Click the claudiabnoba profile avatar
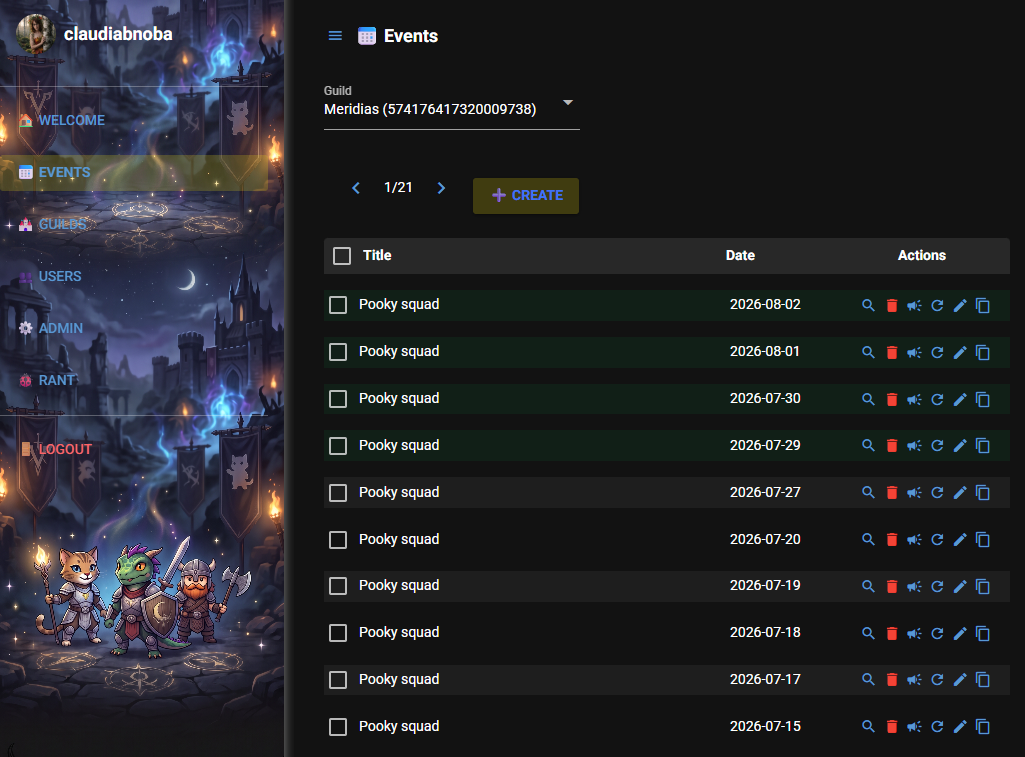Viewport: 1025px width, 757px height. pyautogui.click(x=36, y=34)
